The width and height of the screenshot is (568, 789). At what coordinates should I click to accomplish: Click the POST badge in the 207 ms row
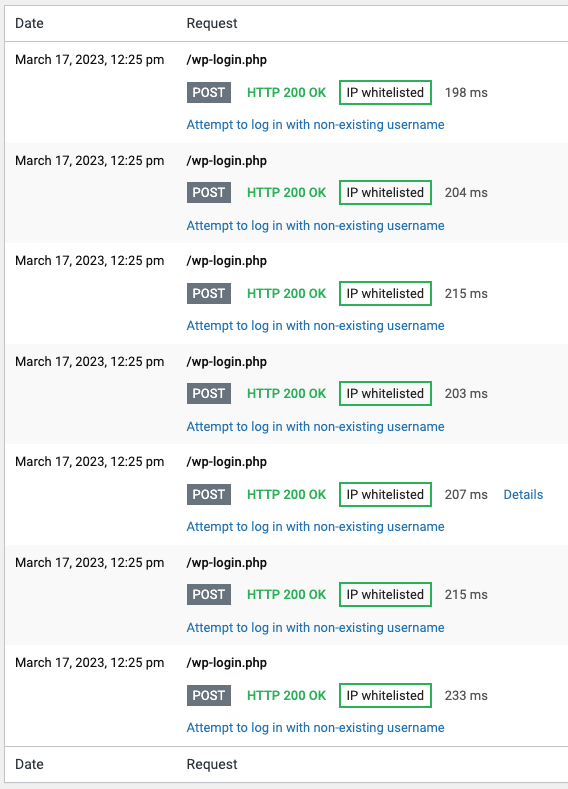point(209,494)
